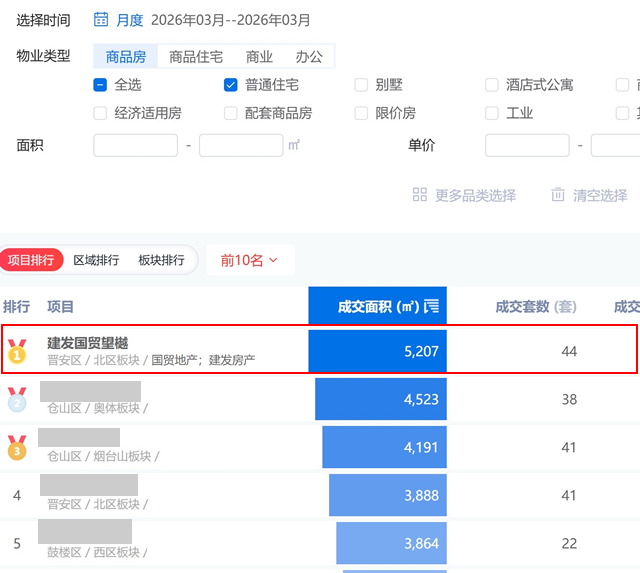
Task: Open the 建发国贸望樾 project link
Action: (x=88, y=343)
